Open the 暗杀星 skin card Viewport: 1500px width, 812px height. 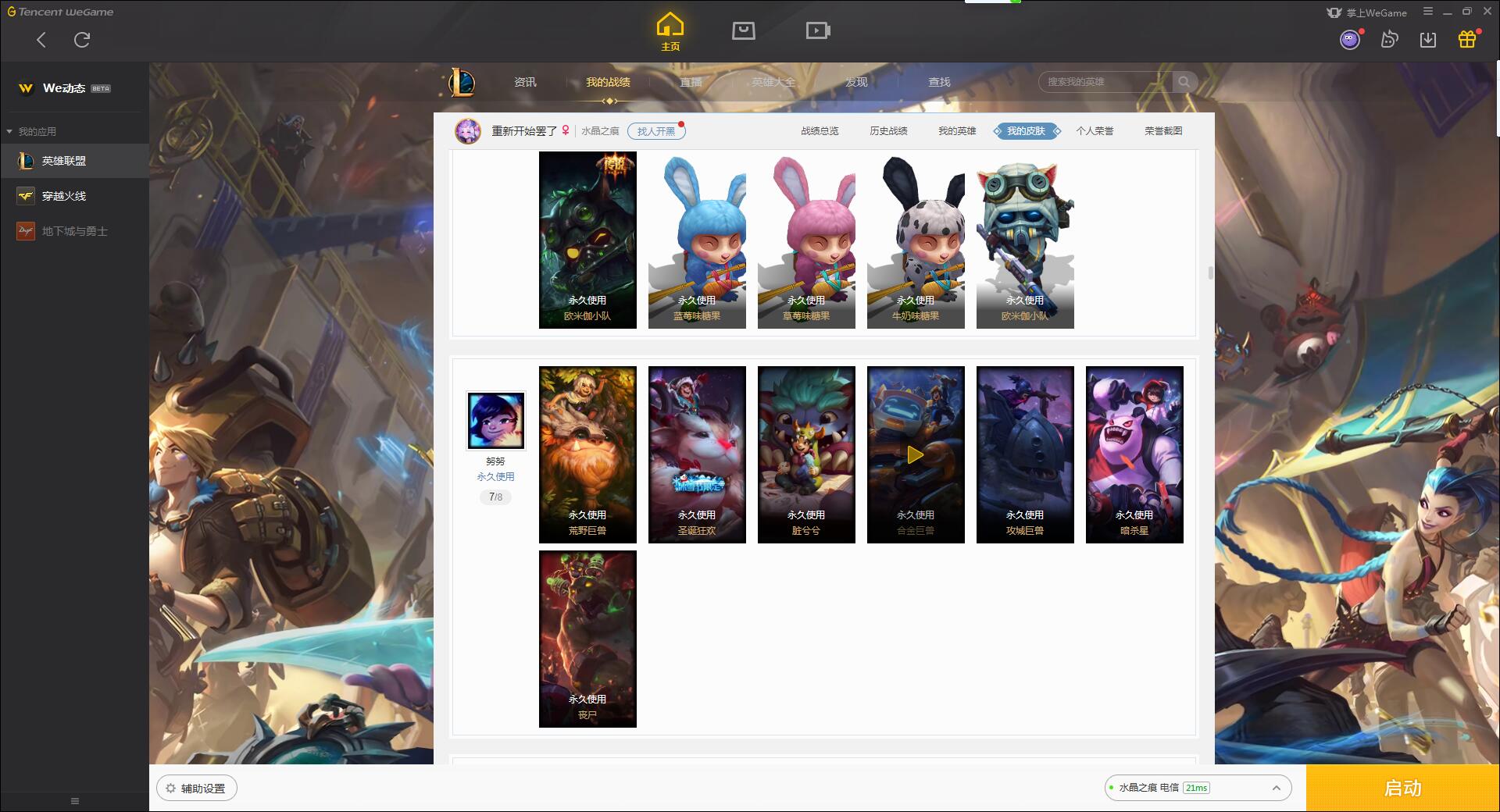point(1134,454)
